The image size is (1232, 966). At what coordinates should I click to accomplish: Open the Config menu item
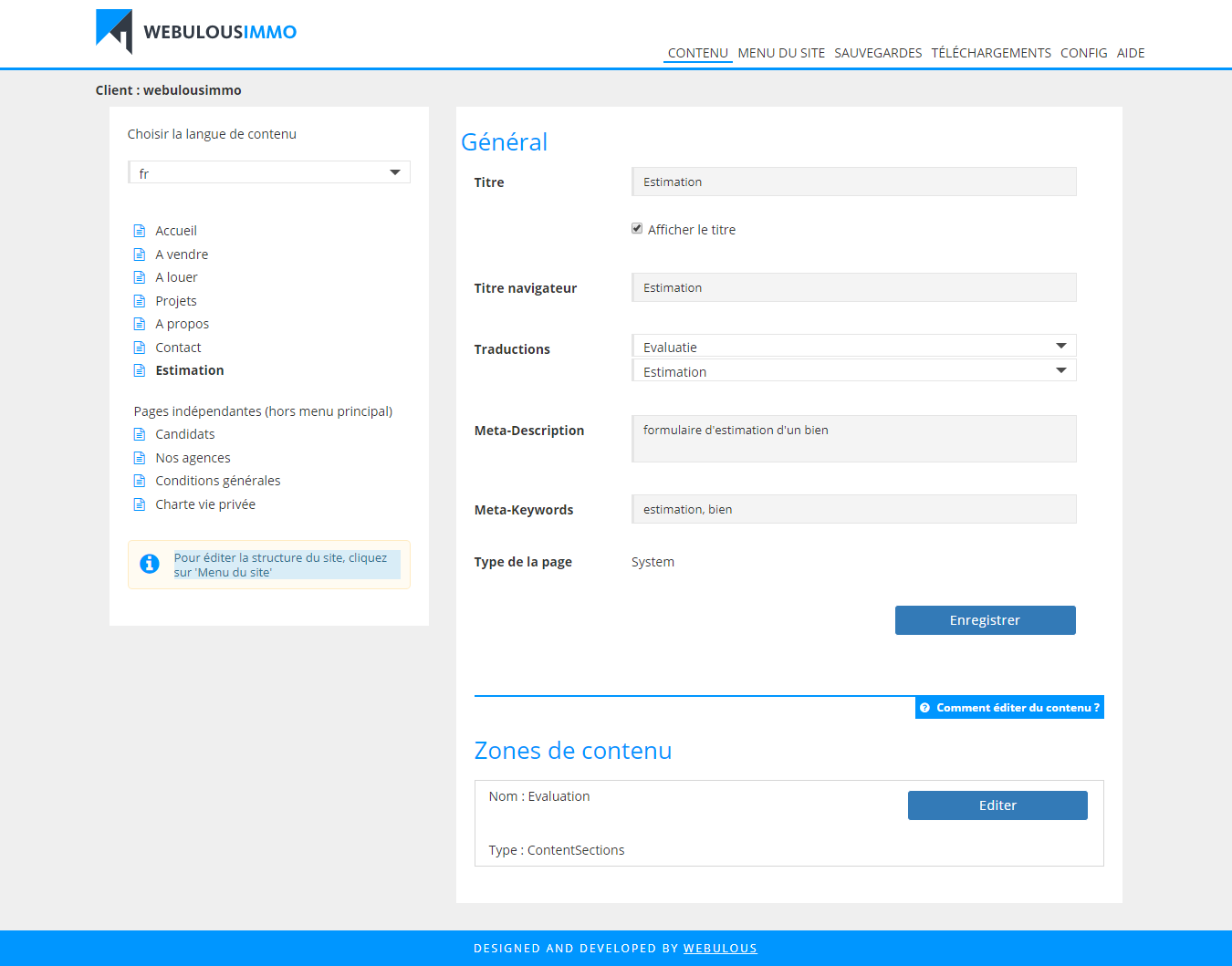tap(1083, 53)
